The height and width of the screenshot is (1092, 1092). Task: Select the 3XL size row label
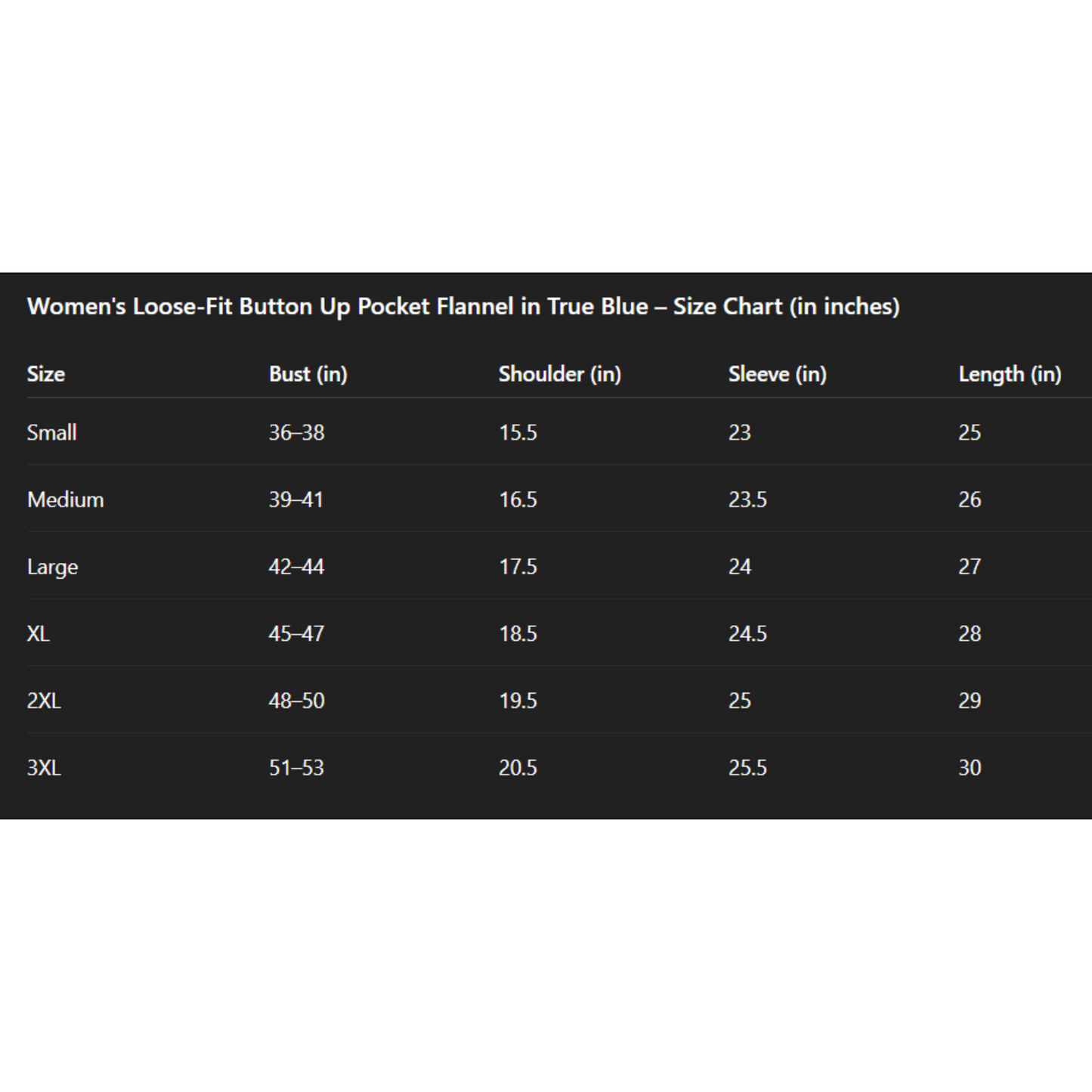tap(44, 768)
